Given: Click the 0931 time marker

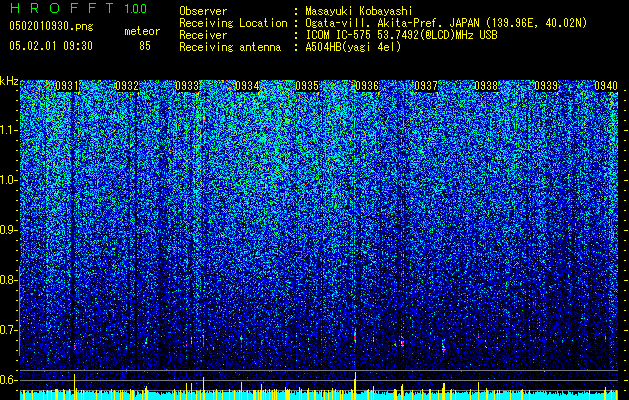Looking at the screenshot, I should (x=67, y=86).
